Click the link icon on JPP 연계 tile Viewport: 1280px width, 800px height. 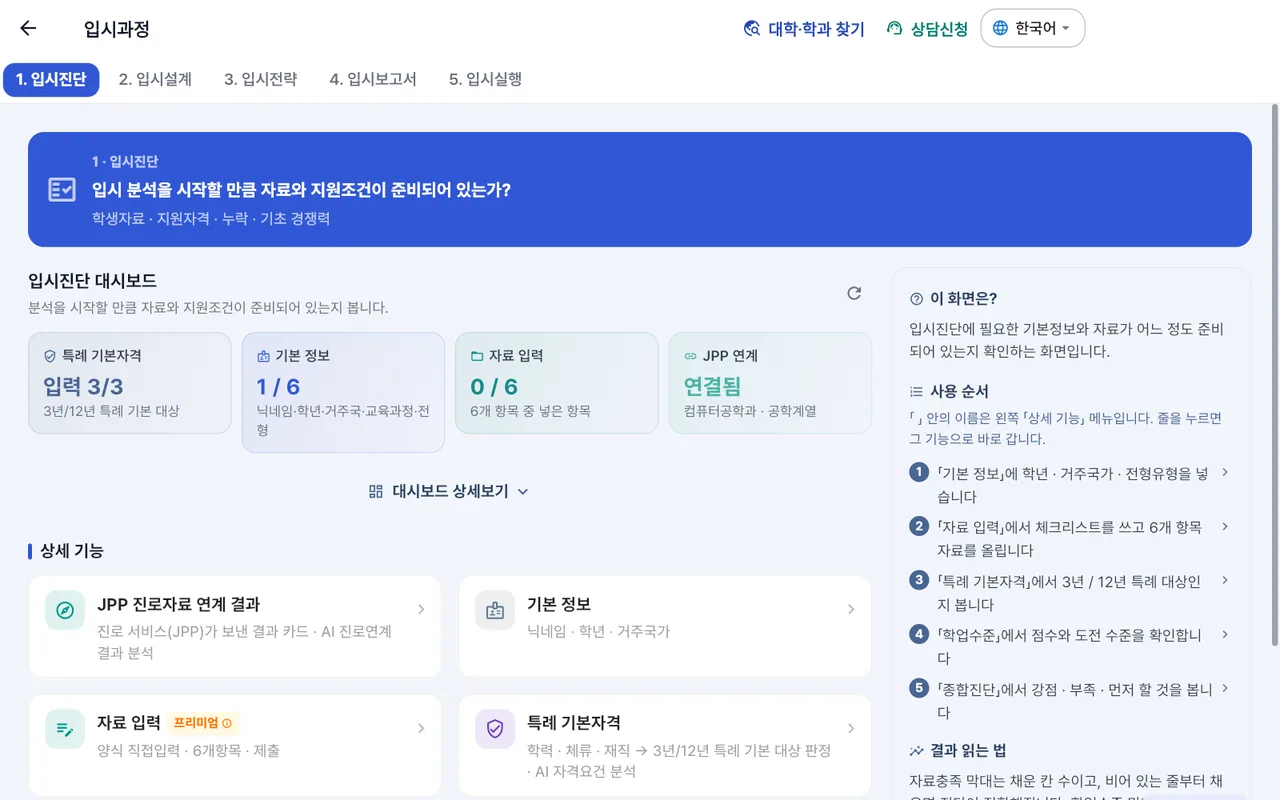pos(690,356)
